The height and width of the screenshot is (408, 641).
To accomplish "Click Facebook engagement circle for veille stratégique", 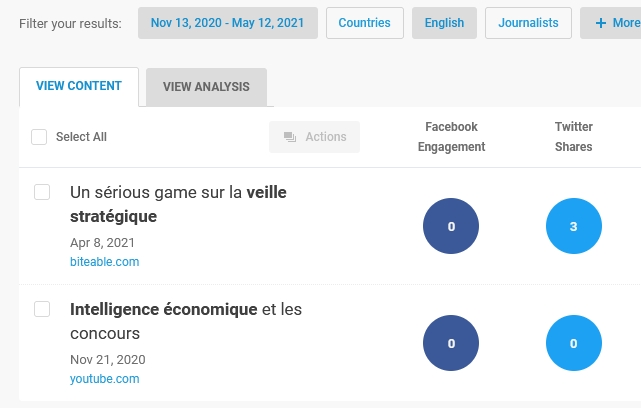I will click(x=451, y=226).
